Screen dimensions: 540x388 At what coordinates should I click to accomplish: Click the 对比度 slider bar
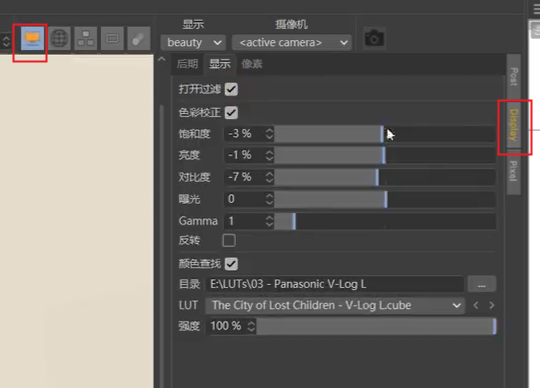tap(385, 177)
